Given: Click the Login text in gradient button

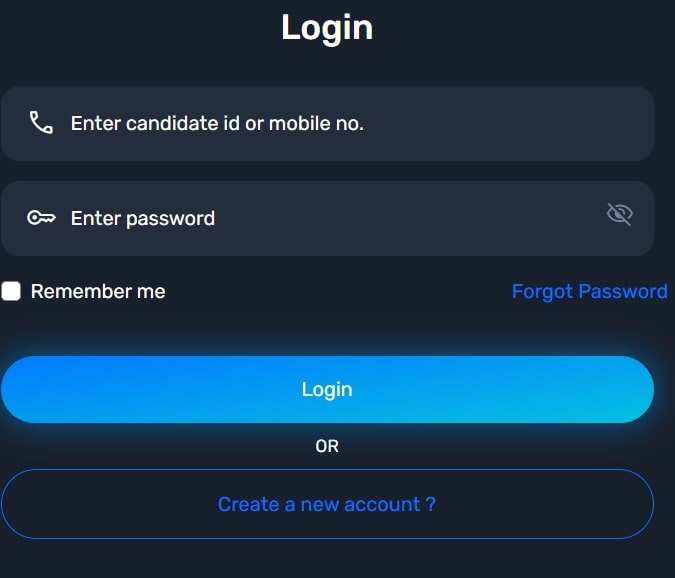Looking at the screenshot, I should click(x=327, y=390).
